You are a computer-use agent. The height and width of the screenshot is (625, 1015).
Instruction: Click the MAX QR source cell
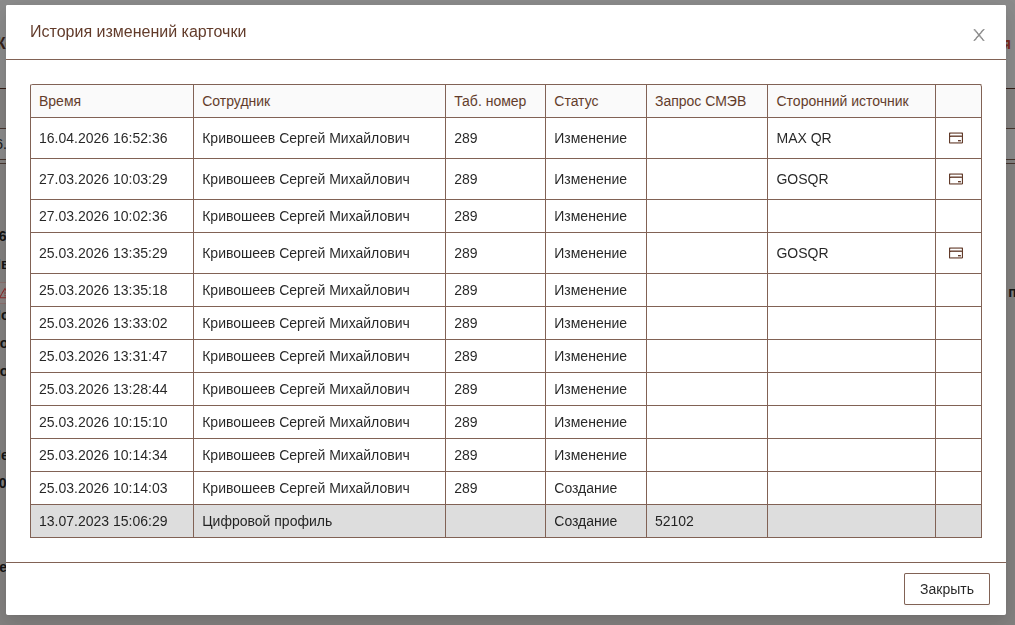pos(804,138)
